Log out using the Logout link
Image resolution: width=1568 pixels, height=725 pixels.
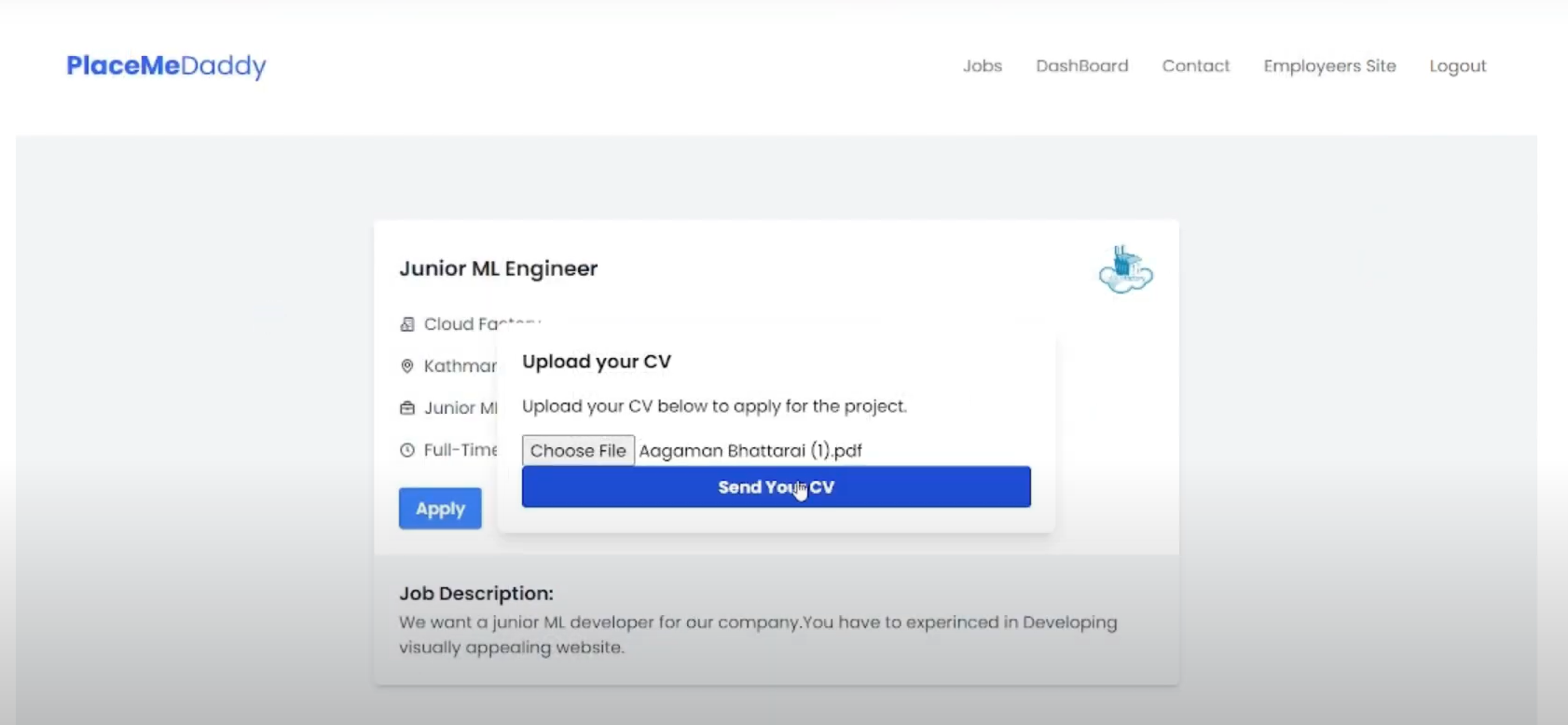click(x=1457, y=66)
